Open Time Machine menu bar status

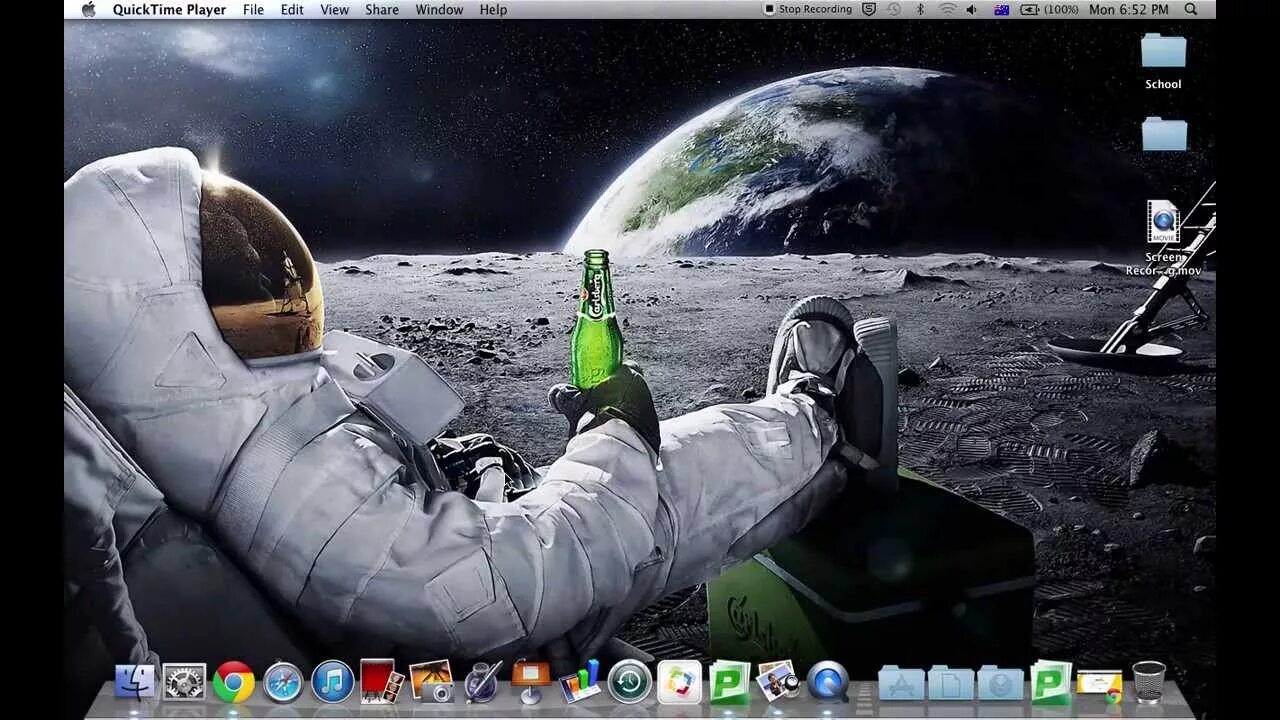click(x=894, y=9)
